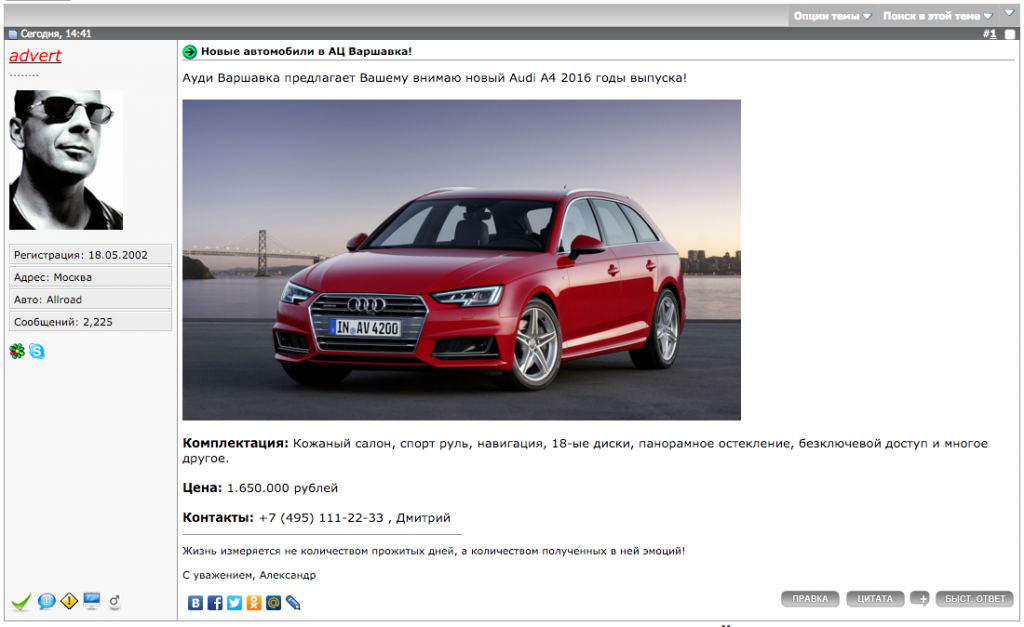Click the computer monitor IP icon
The image size is (1024, 627).
[92, 601]
